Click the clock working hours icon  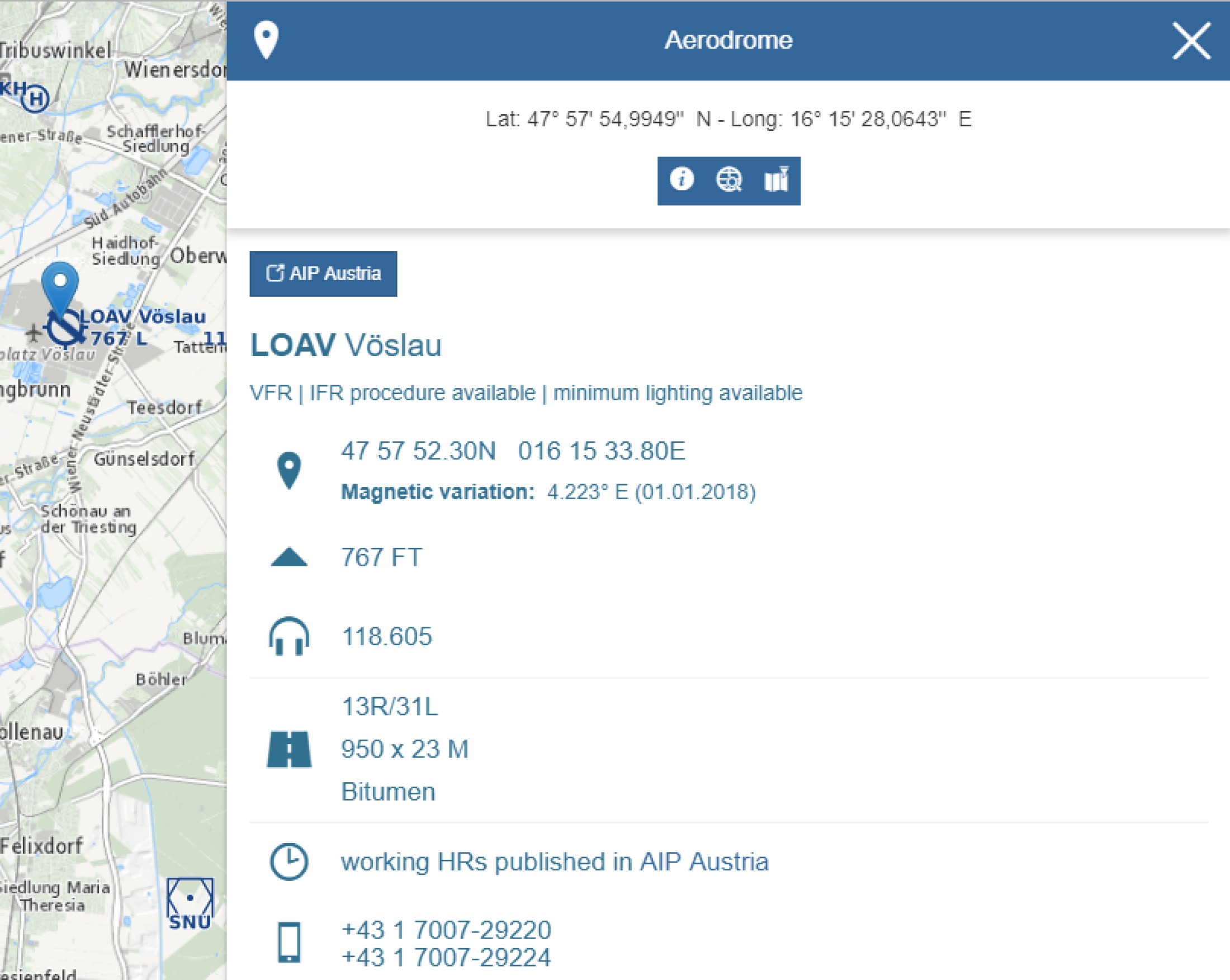[x=288, y=861]
